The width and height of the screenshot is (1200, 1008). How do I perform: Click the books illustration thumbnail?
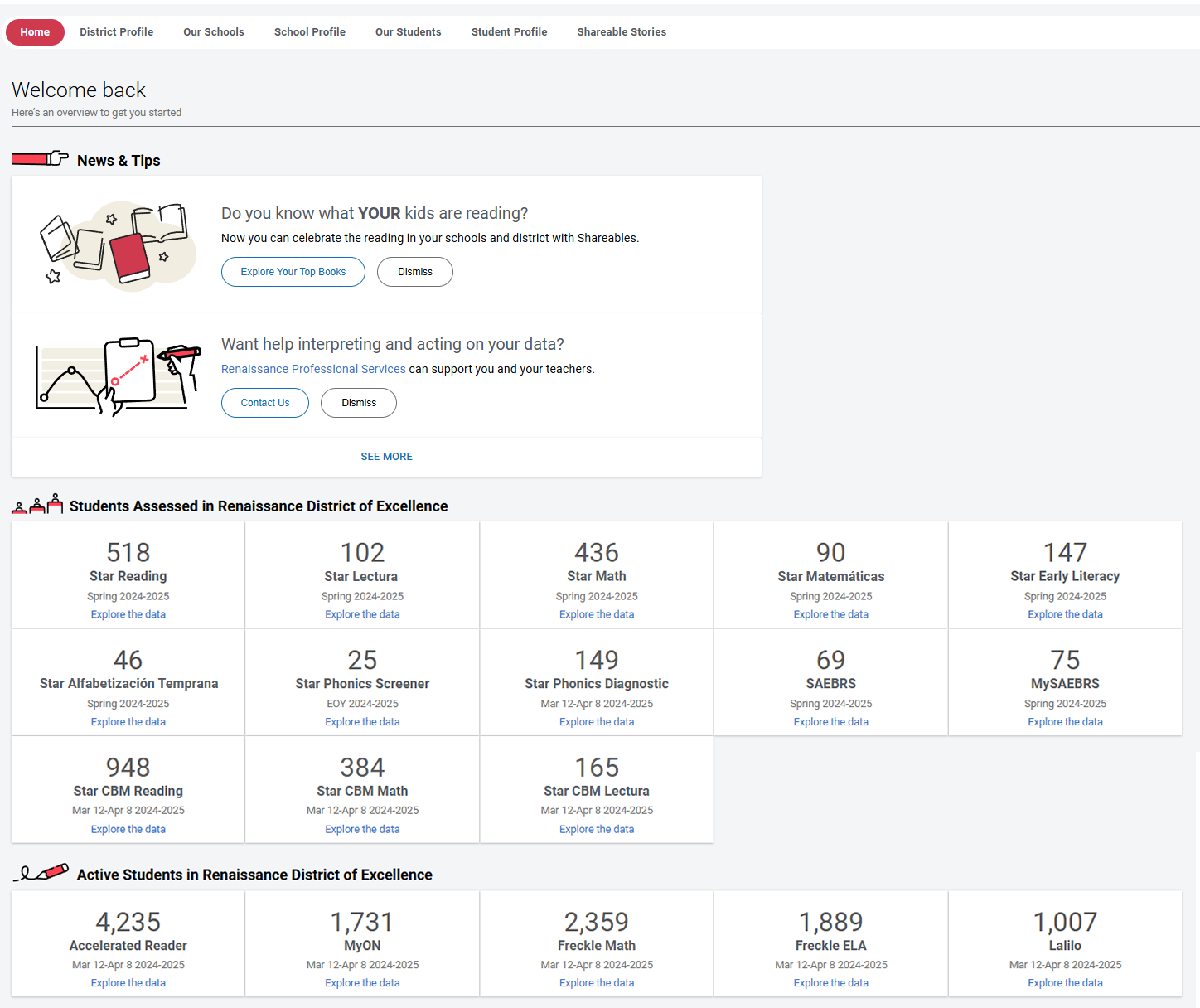click(118, 245)
